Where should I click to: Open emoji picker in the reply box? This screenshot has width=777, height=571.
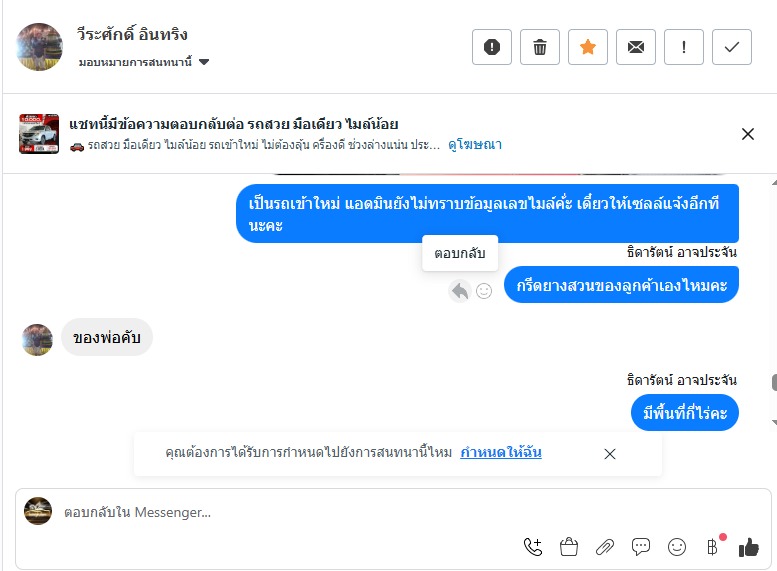click(677, 547)
